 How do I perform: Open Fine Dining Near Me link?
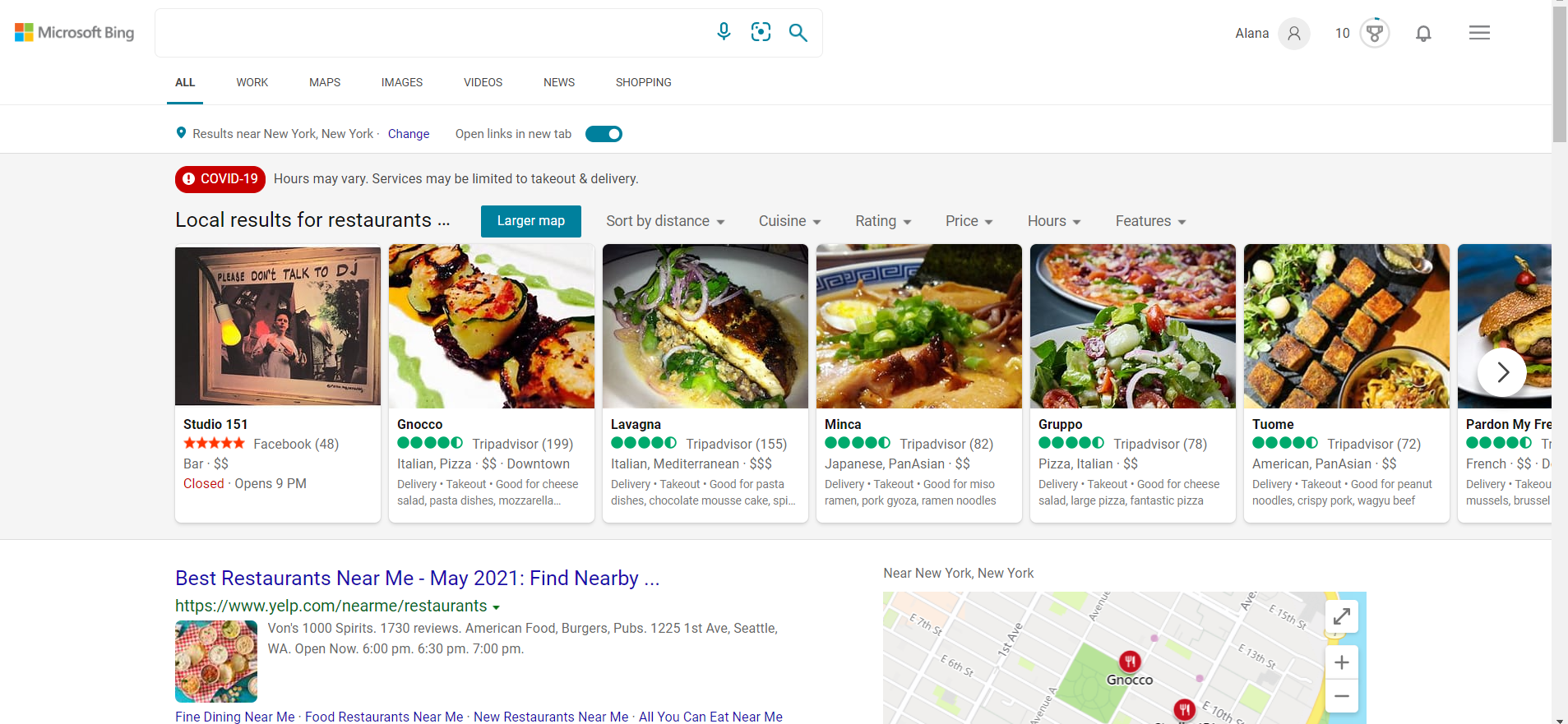[x=235, y=717]
